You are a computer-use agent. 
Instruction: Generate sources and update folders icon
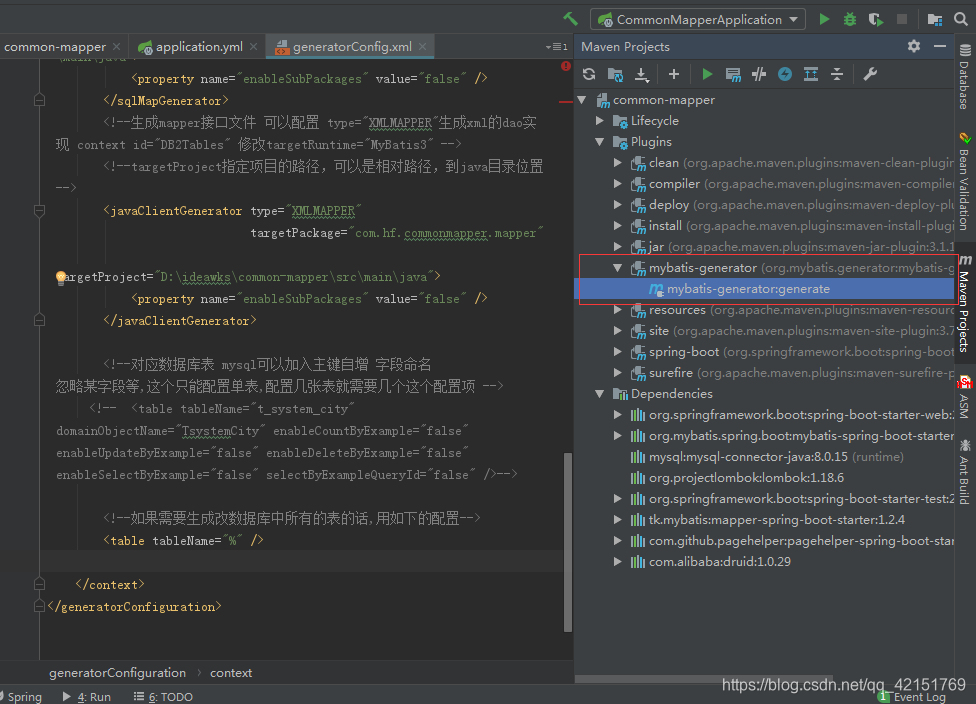(x=615, y=75)
